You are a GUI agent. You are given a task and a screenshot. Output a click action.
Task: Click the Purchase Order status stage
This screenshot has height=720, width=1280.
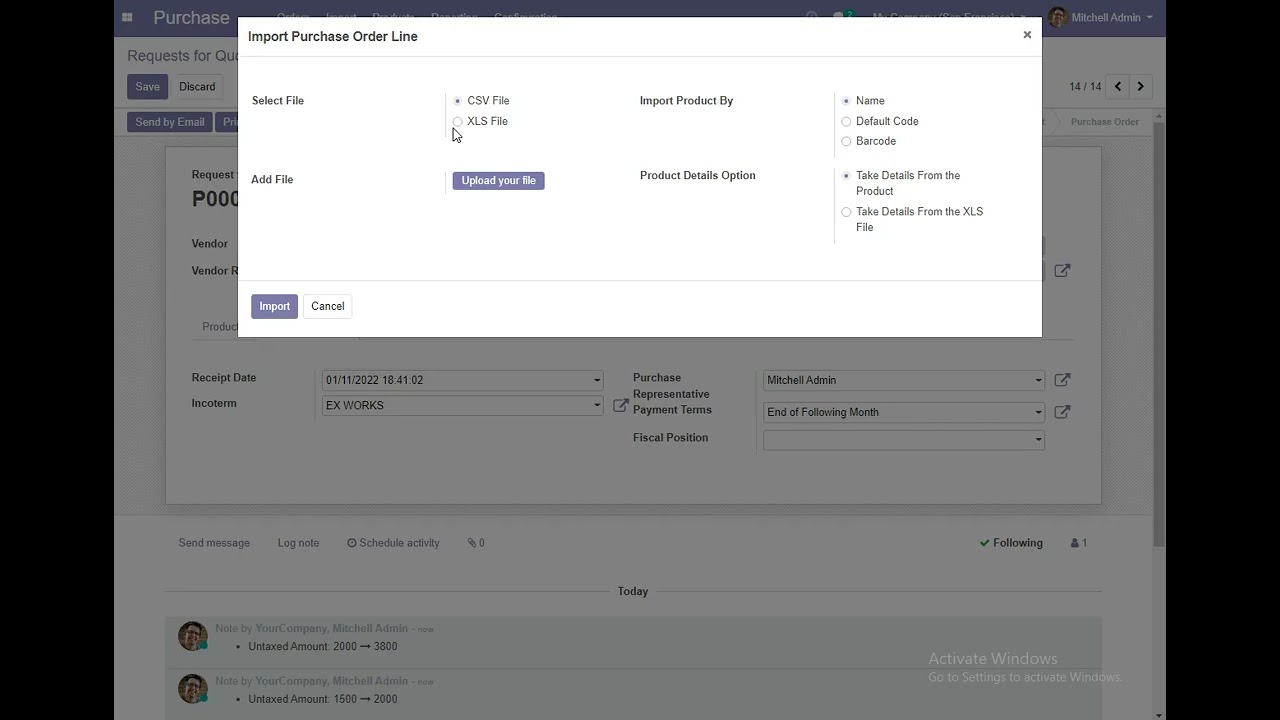pyautogui.click(x=1104, y=122)
